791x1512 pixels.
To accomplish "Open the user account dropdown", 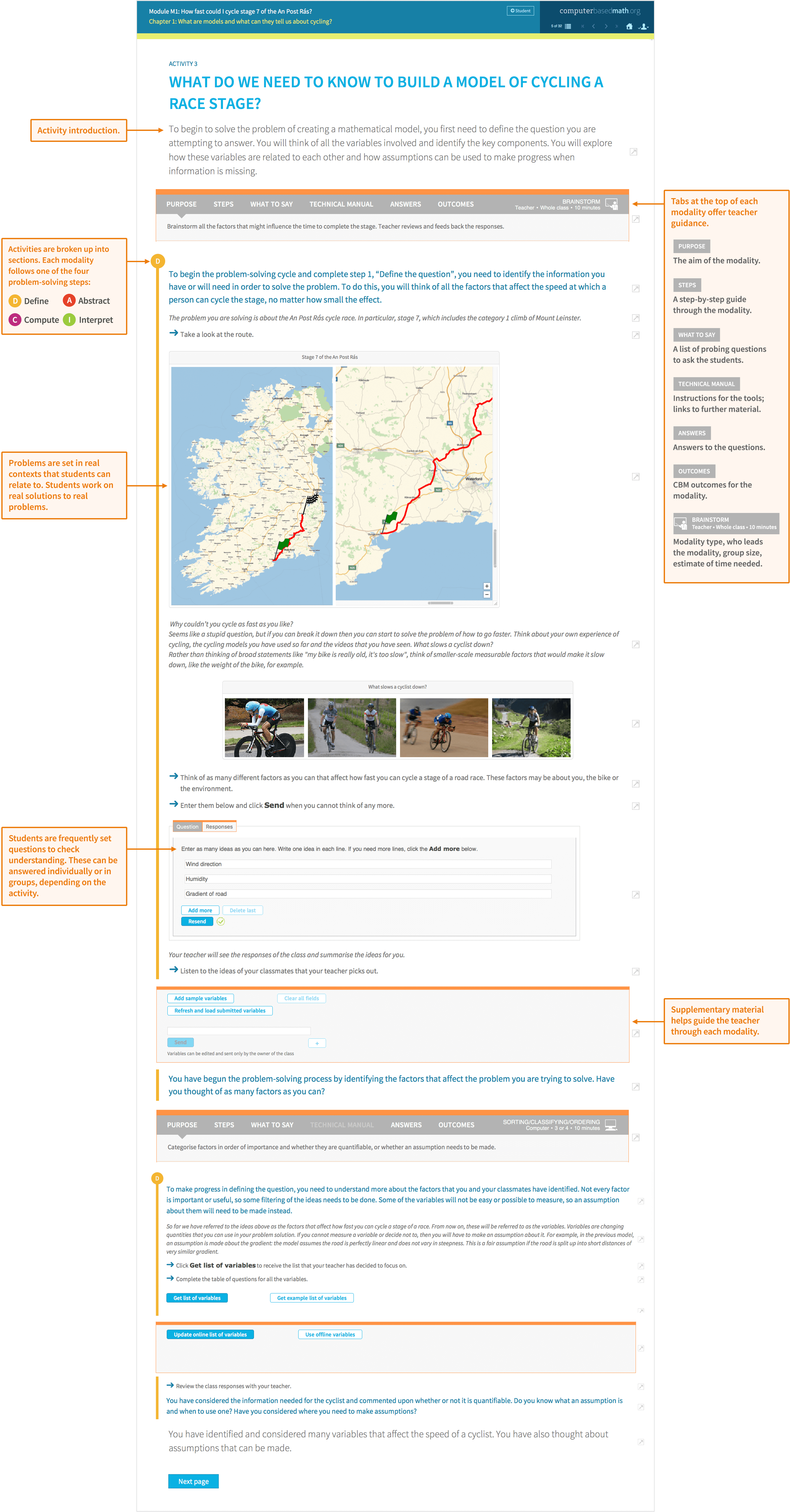I will (x=644, y=27).
